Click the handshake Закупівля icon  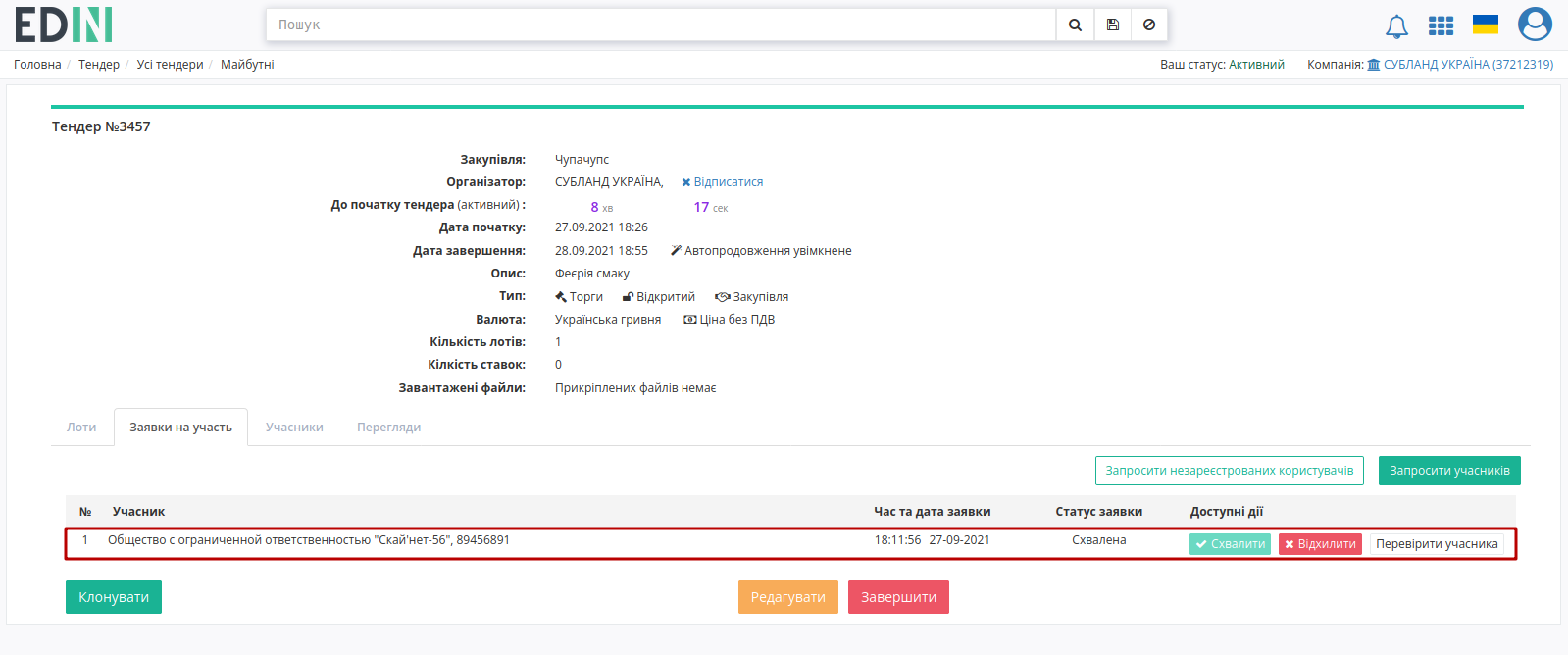point(723,297)
